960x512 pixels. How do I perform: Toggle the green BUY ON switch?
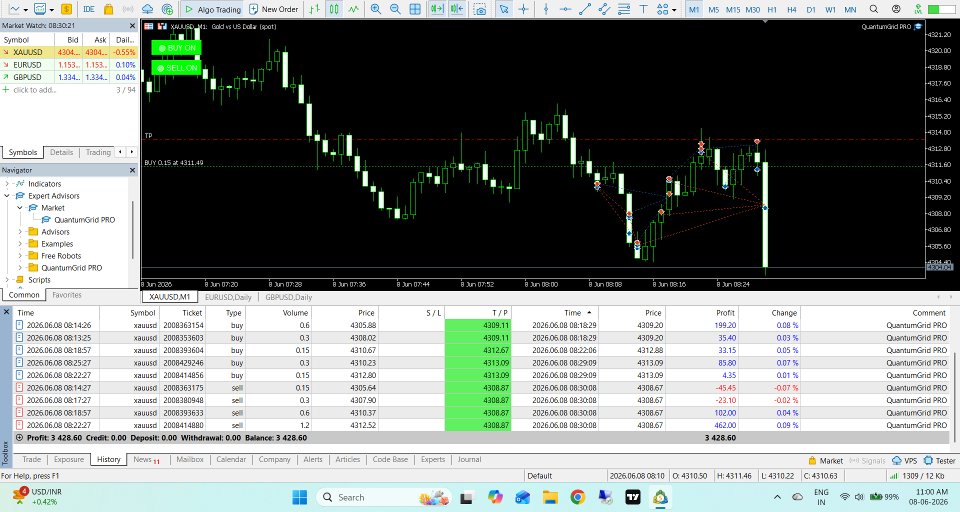176,48
